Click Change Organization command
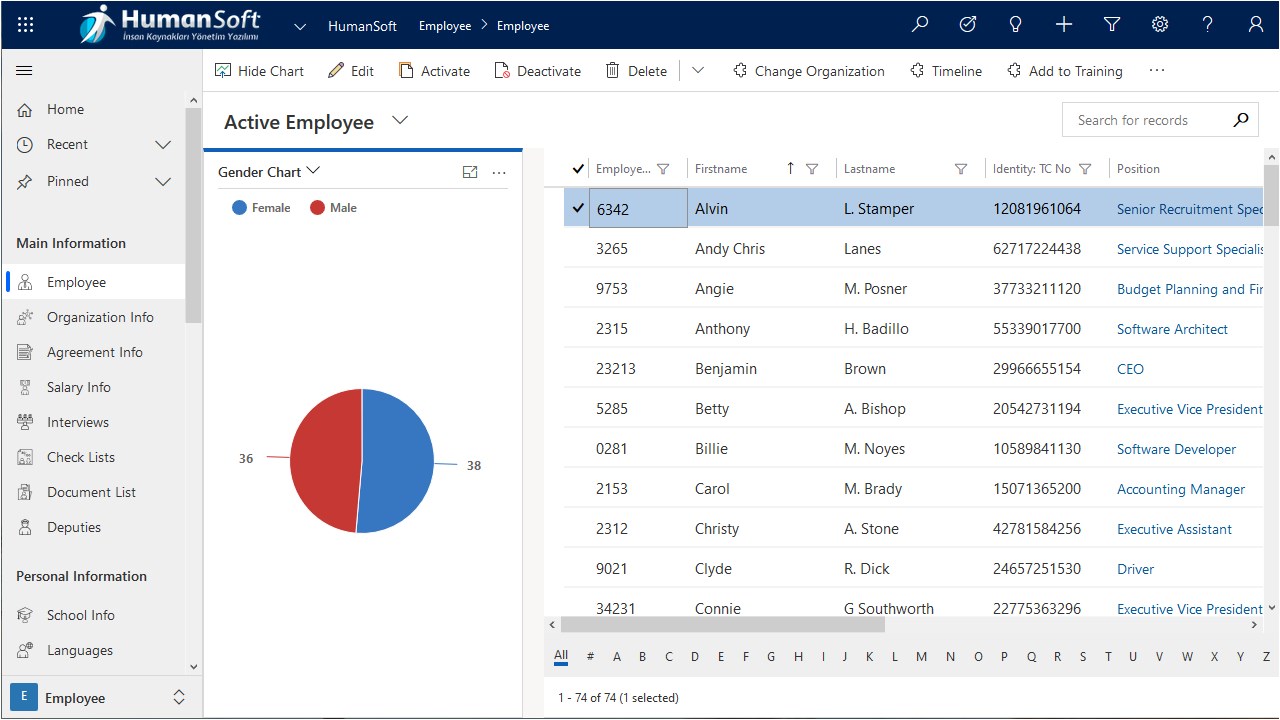This screenshot has height=720, width=1280. click(808, 71)
